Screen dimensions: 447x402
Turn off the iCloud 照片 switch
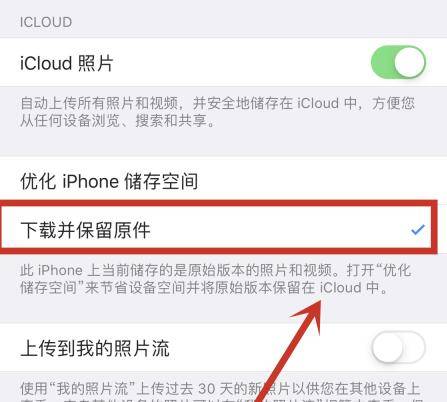pyautogui.click(x=398, y=62)
